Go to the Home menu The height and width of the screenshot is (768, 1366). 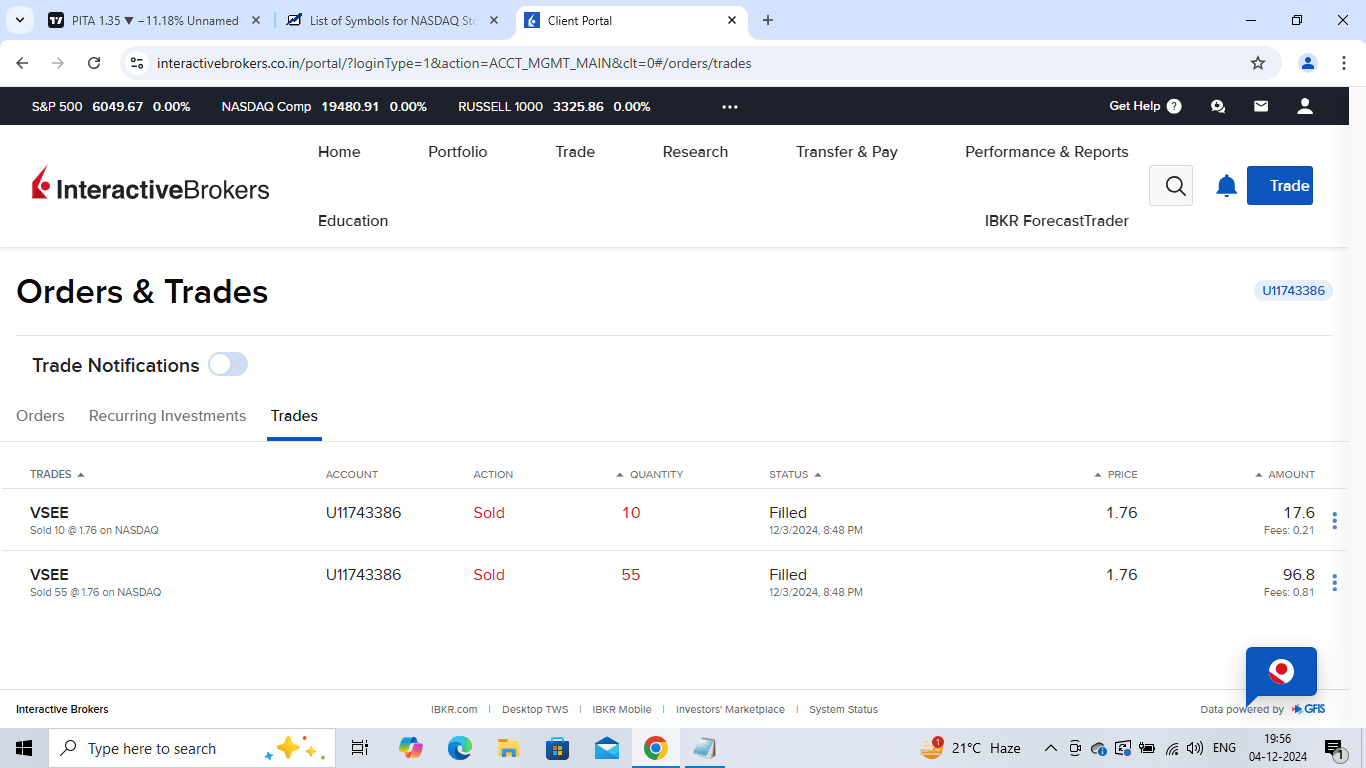pos(339,152)
